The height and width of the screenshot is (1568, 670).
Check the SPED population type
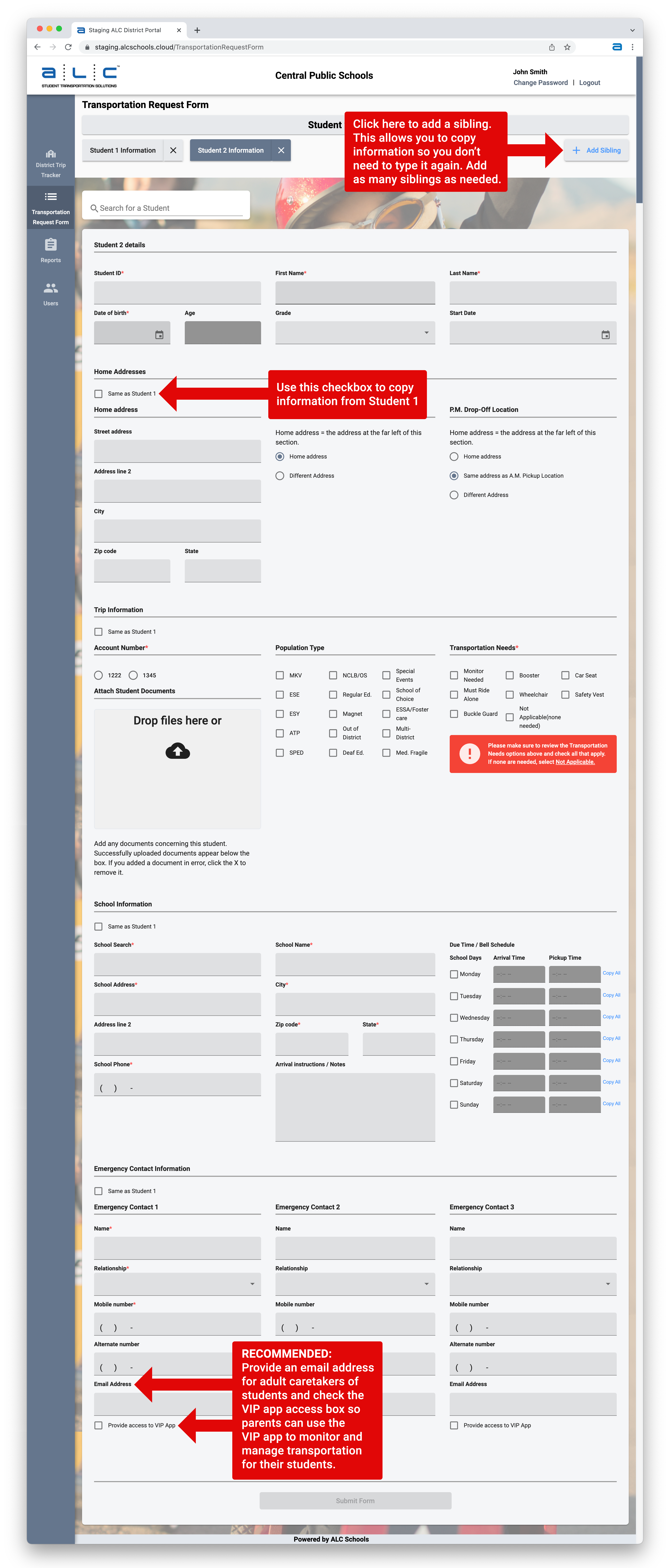click(x=280, y=753)
